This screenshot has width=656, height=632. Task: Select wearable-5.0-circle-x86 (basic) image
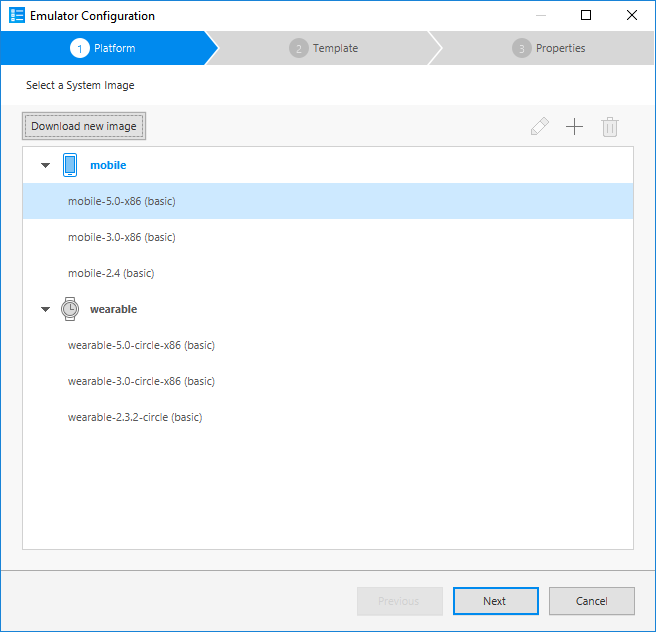(x=141, y=345)
